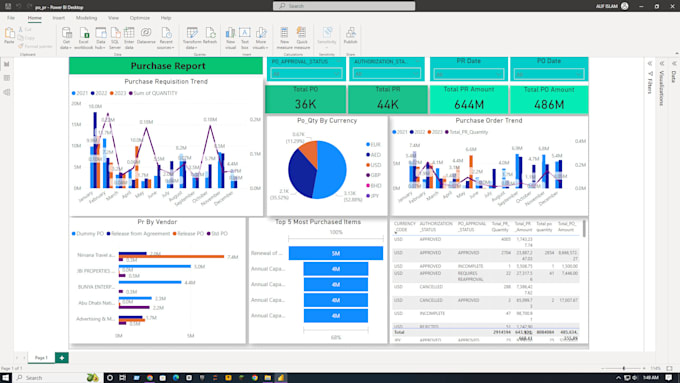Open the Get data dropdown

point(66,38)
